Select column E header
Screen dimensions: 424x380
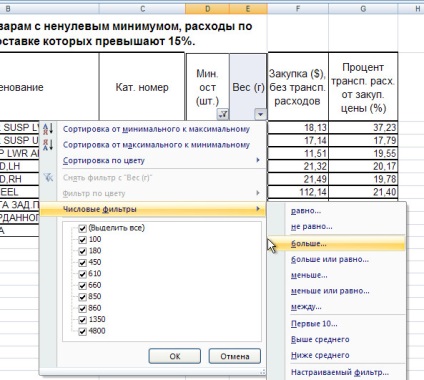tap(248, 9)
